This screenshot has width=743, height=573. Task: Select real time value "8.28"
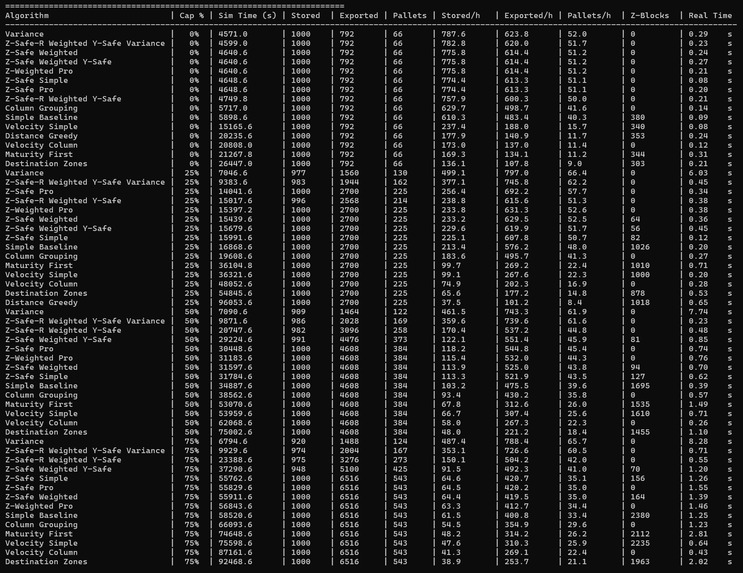coord(698,441)
